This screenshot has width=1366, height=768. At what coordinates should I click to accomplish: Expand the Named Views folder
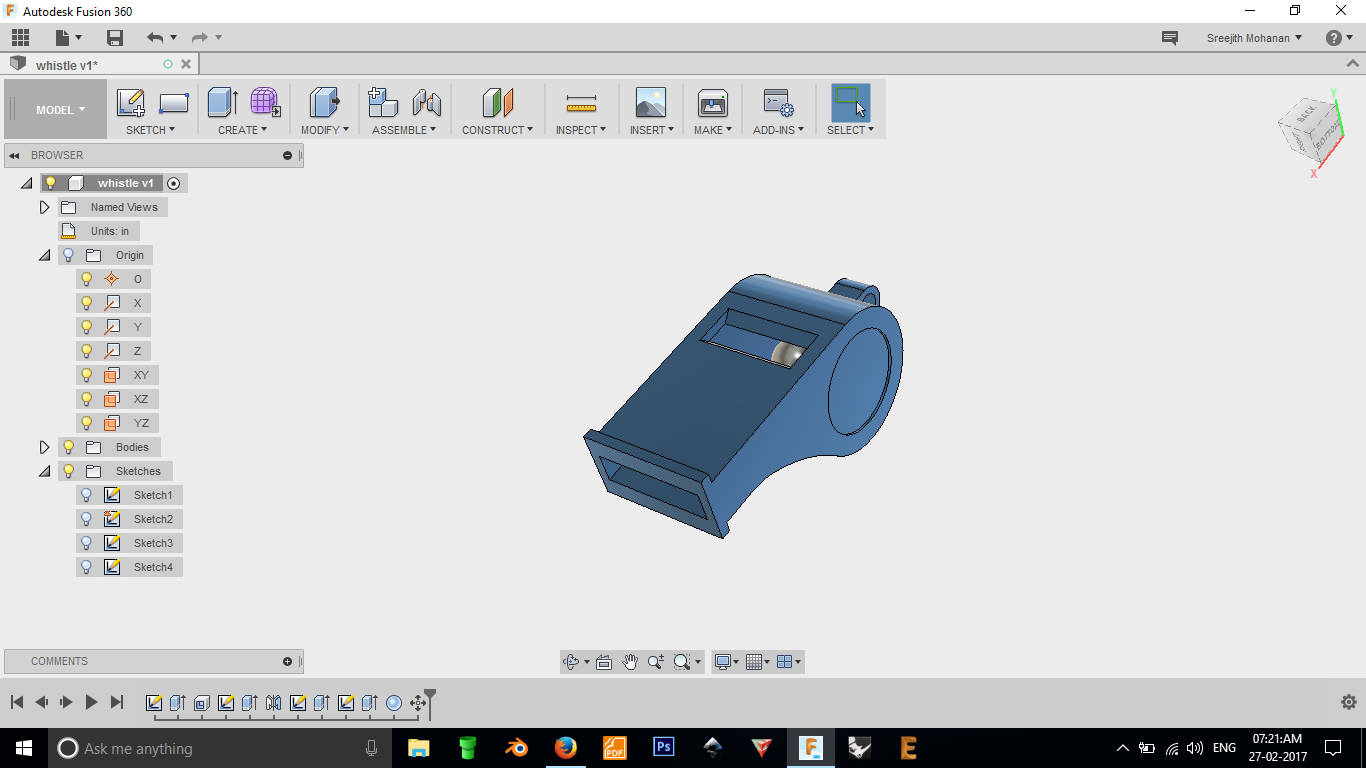44,207
